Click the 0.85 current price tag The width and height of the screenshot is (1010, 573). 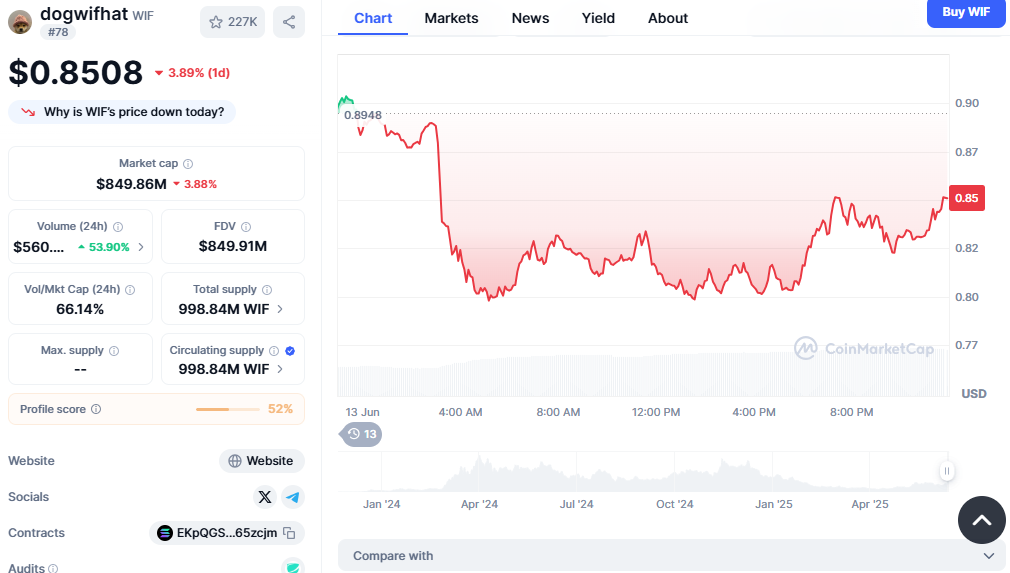pos(966,198)
